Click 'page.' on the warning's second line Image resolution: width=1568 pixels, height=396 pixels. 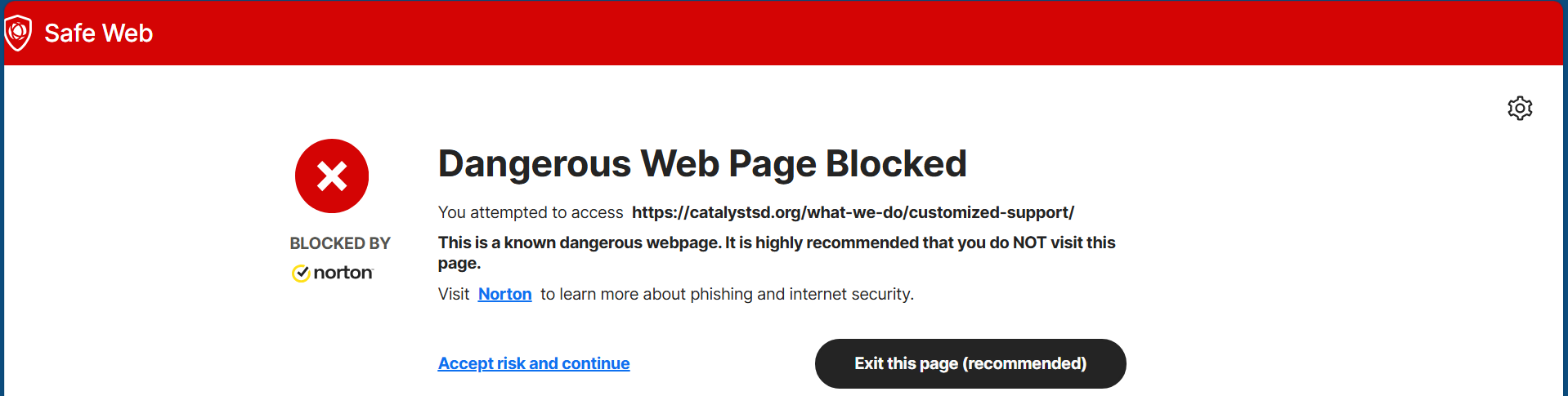click(459, 263)
